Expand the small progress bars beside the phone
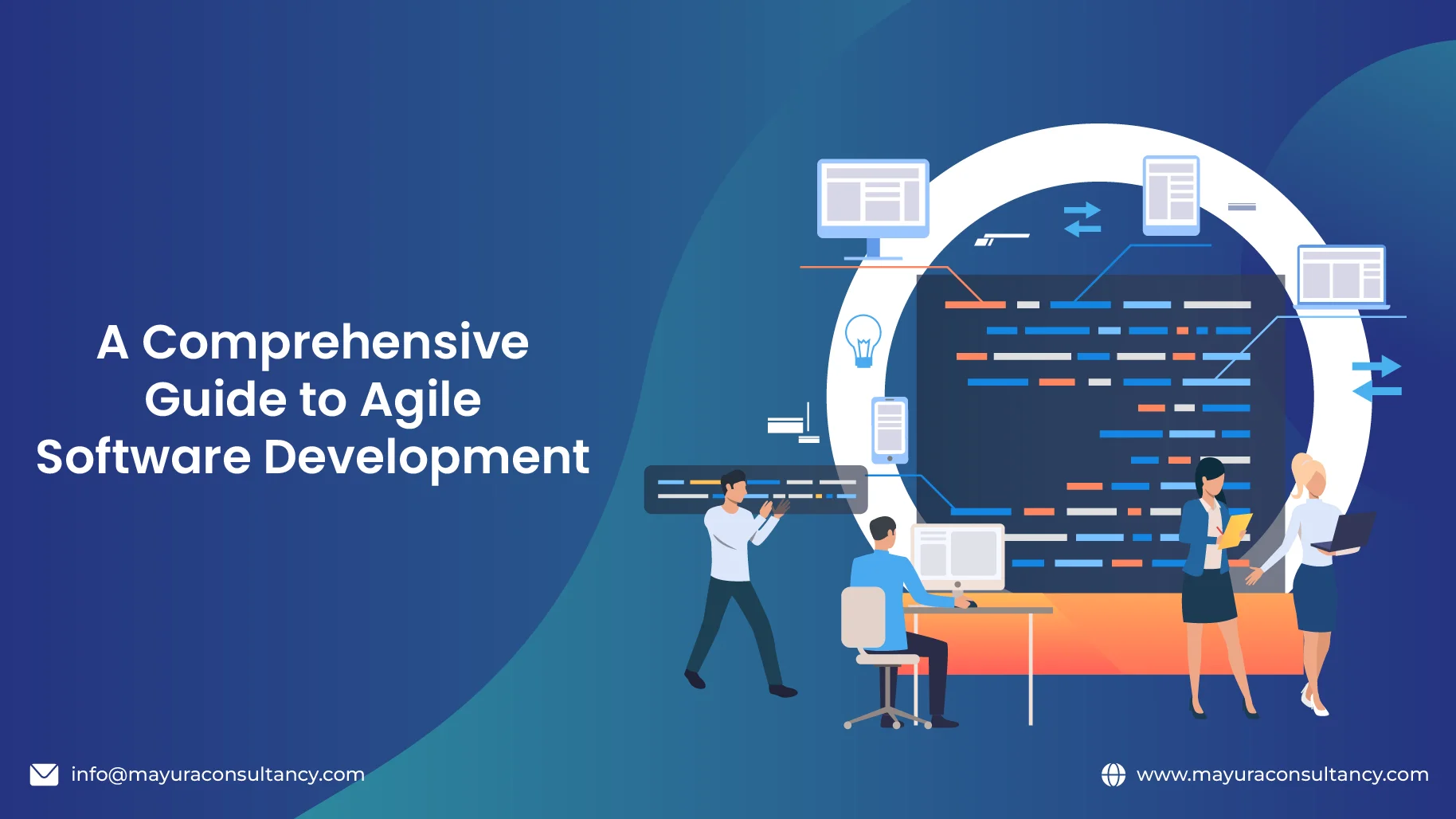Viewport: 1456px width, 819px height. [x=793, y=426]
